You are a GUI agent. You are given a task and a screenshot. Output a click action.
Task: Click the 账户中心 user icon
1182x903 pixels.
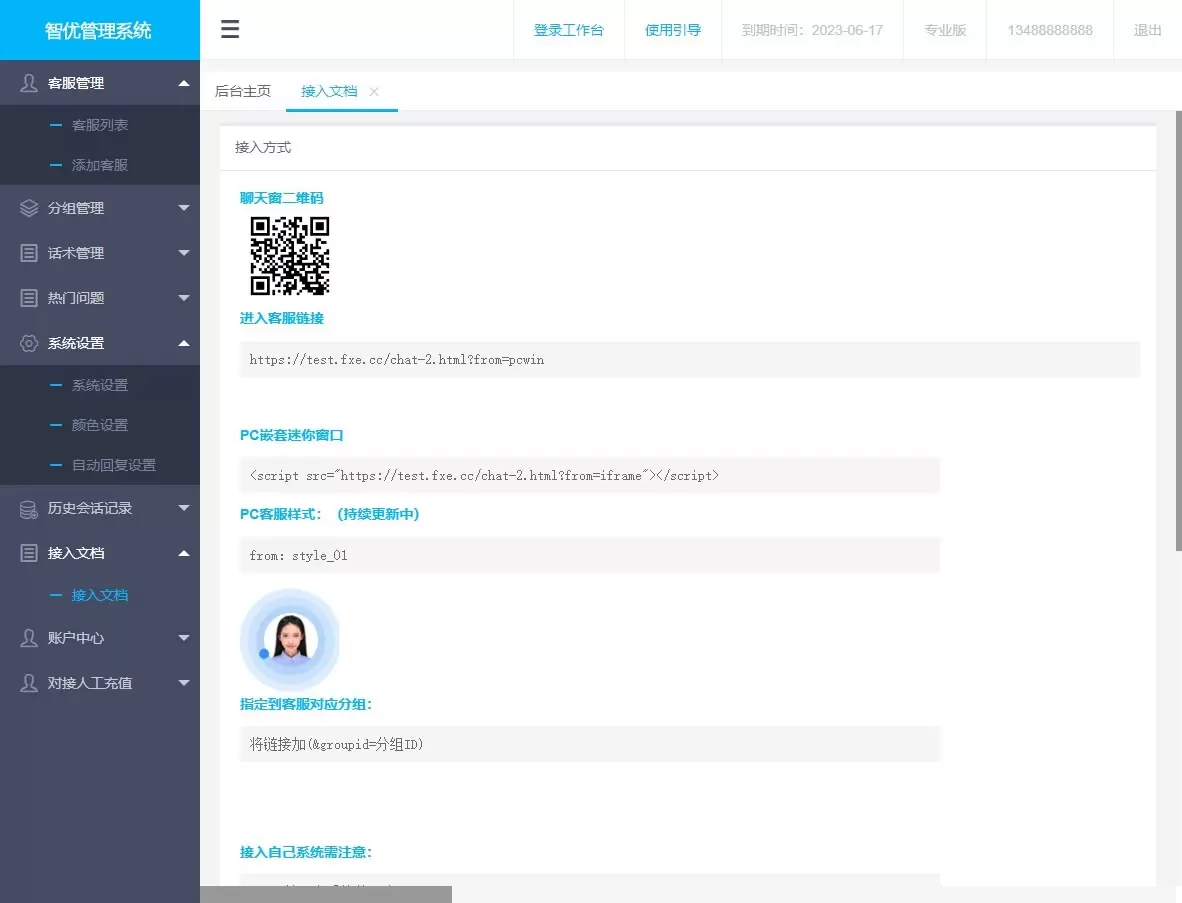coord(29,638)
